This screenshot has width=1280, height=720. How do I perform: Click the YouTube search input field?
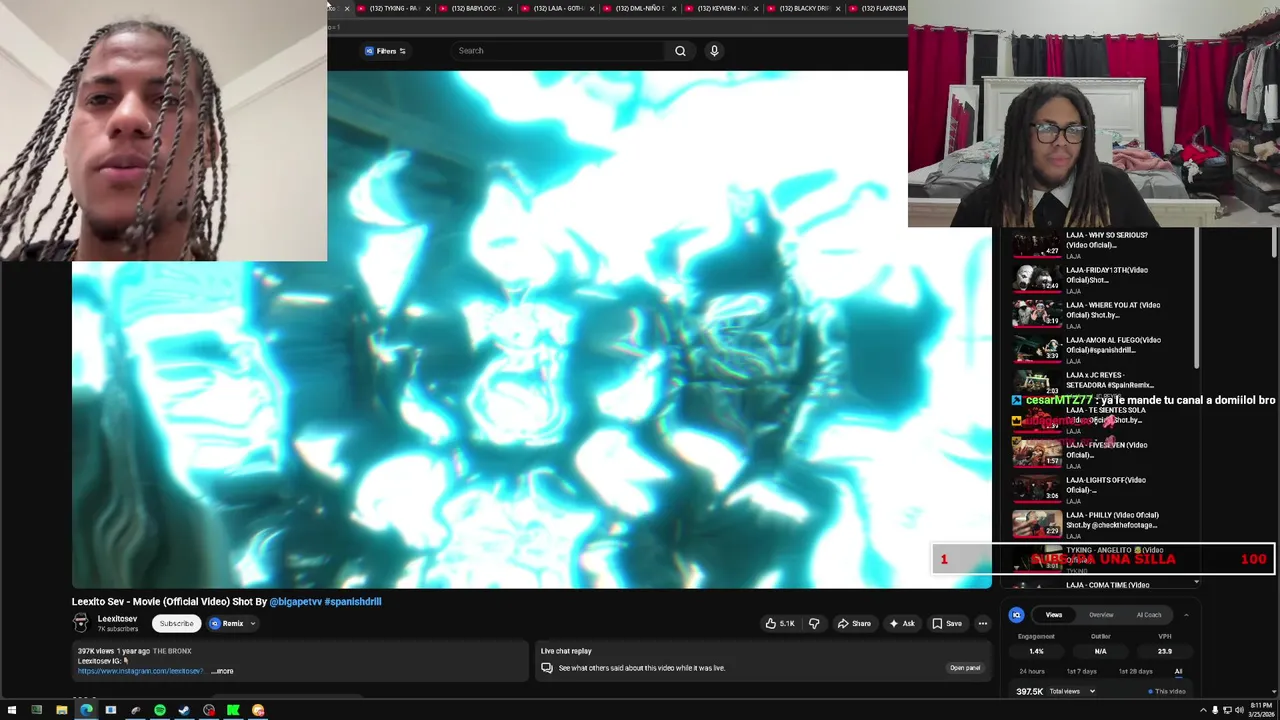coord(558,51)
